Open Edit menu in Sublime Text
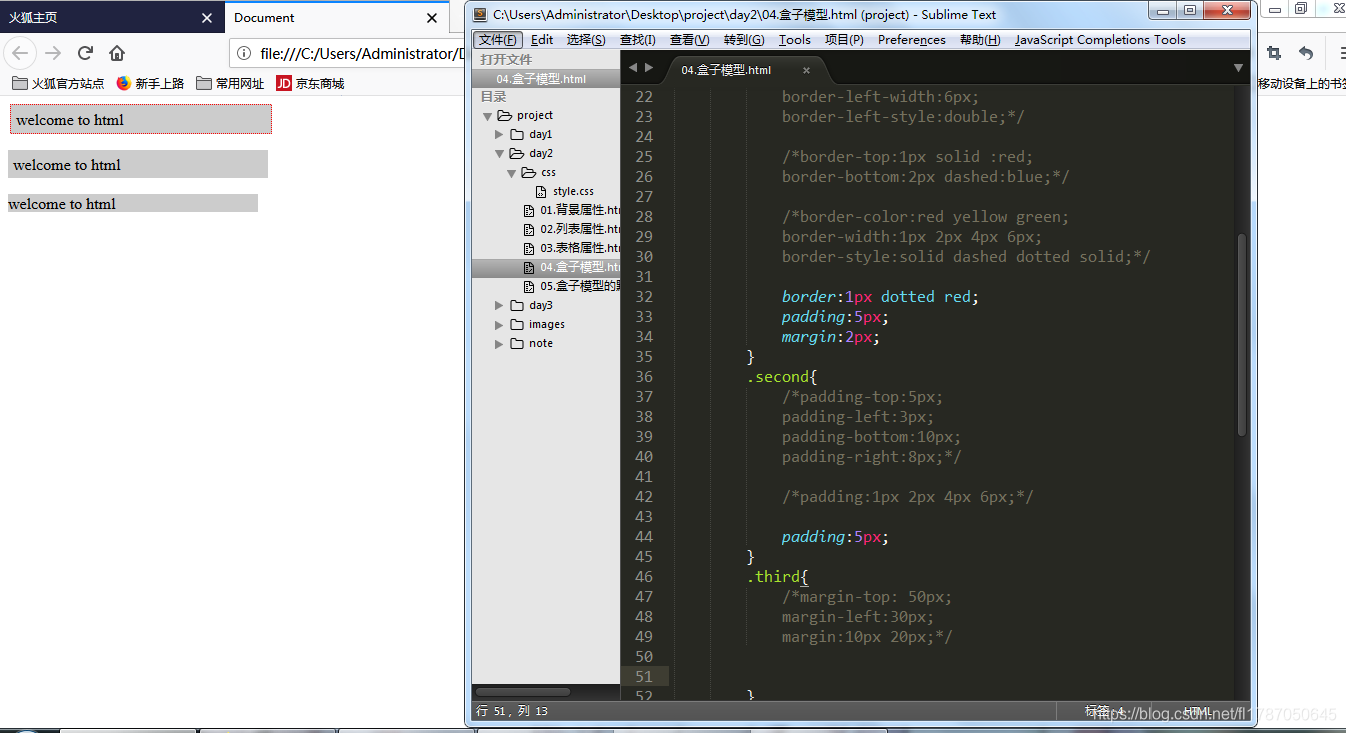This screenshot has height=733, width=1346. point(542,40)
